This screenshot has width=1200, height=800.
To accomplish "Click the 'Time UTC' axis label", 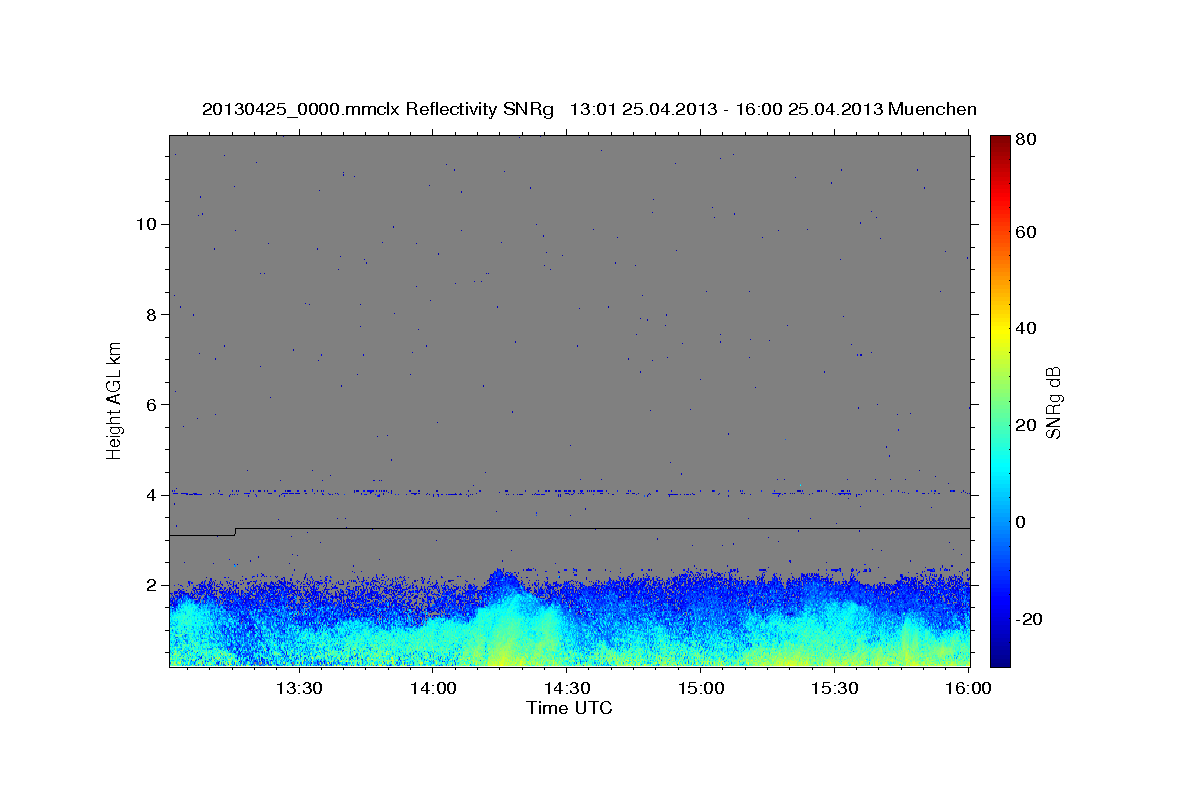I will tap(569, 708).
